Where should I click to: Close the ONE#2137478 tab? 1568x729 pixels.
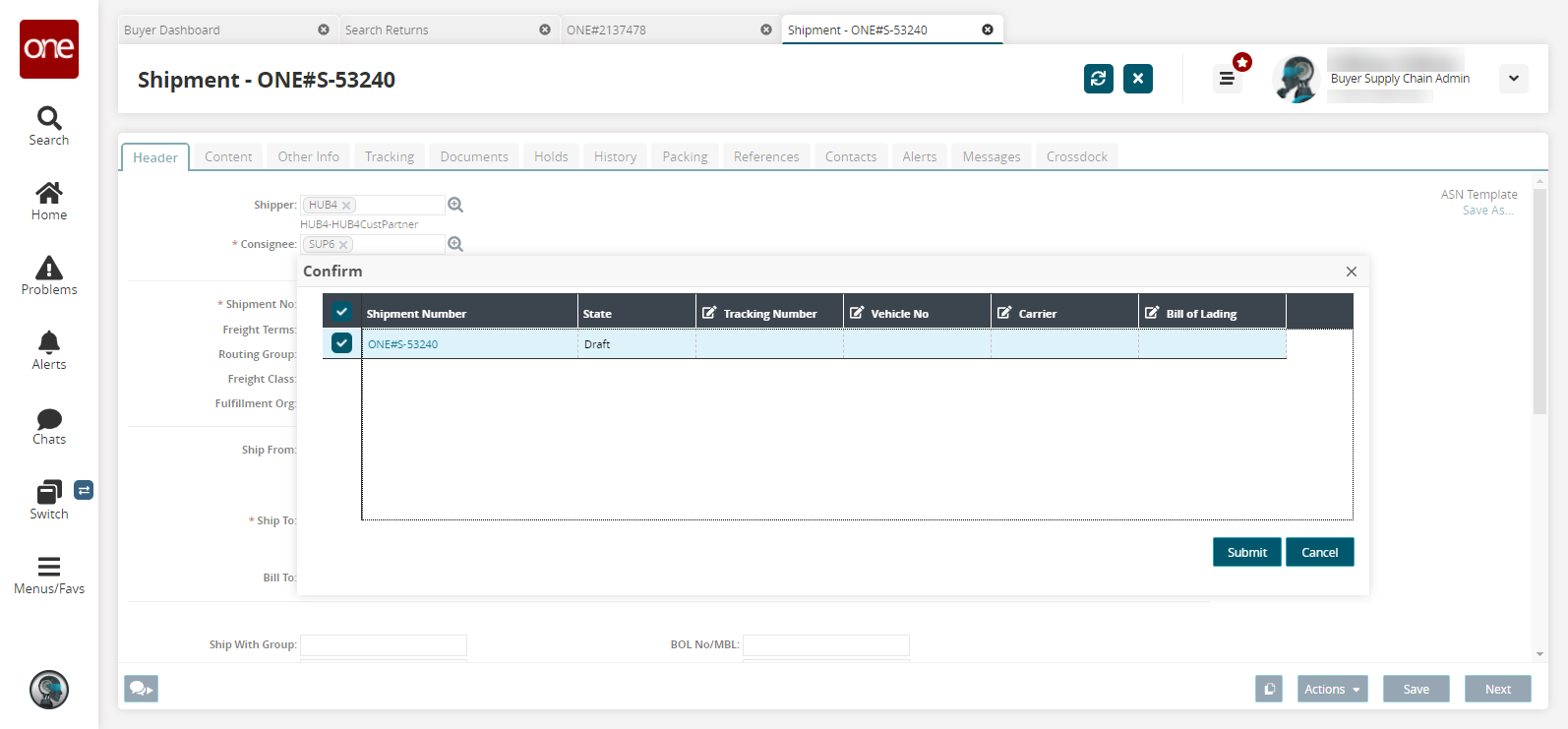pos(766,30)
